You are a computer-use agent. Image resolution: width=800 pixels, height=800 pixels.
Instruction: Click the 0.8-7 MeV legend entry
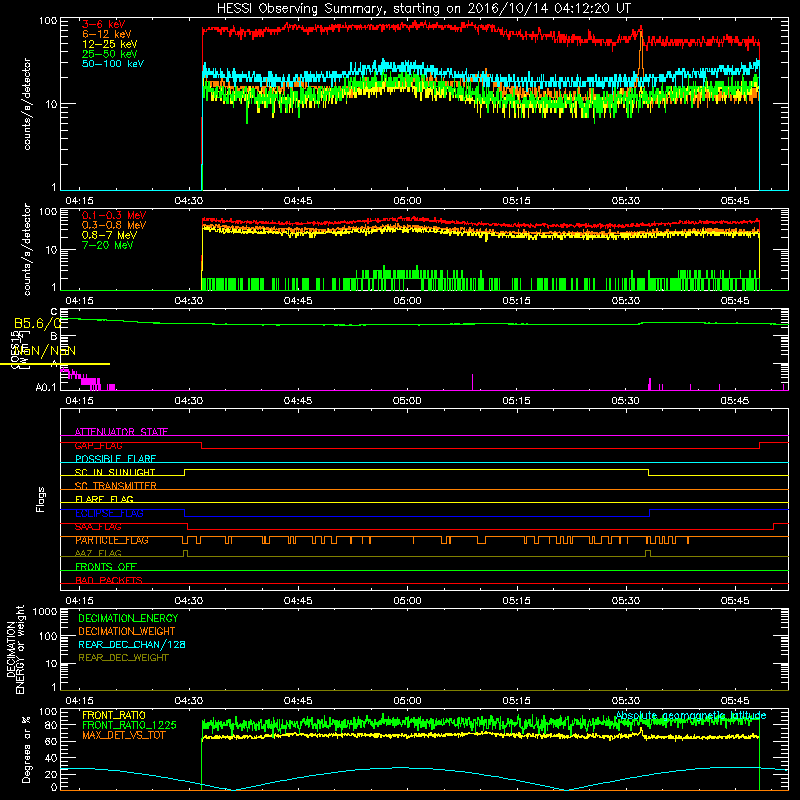coord(109,235)
